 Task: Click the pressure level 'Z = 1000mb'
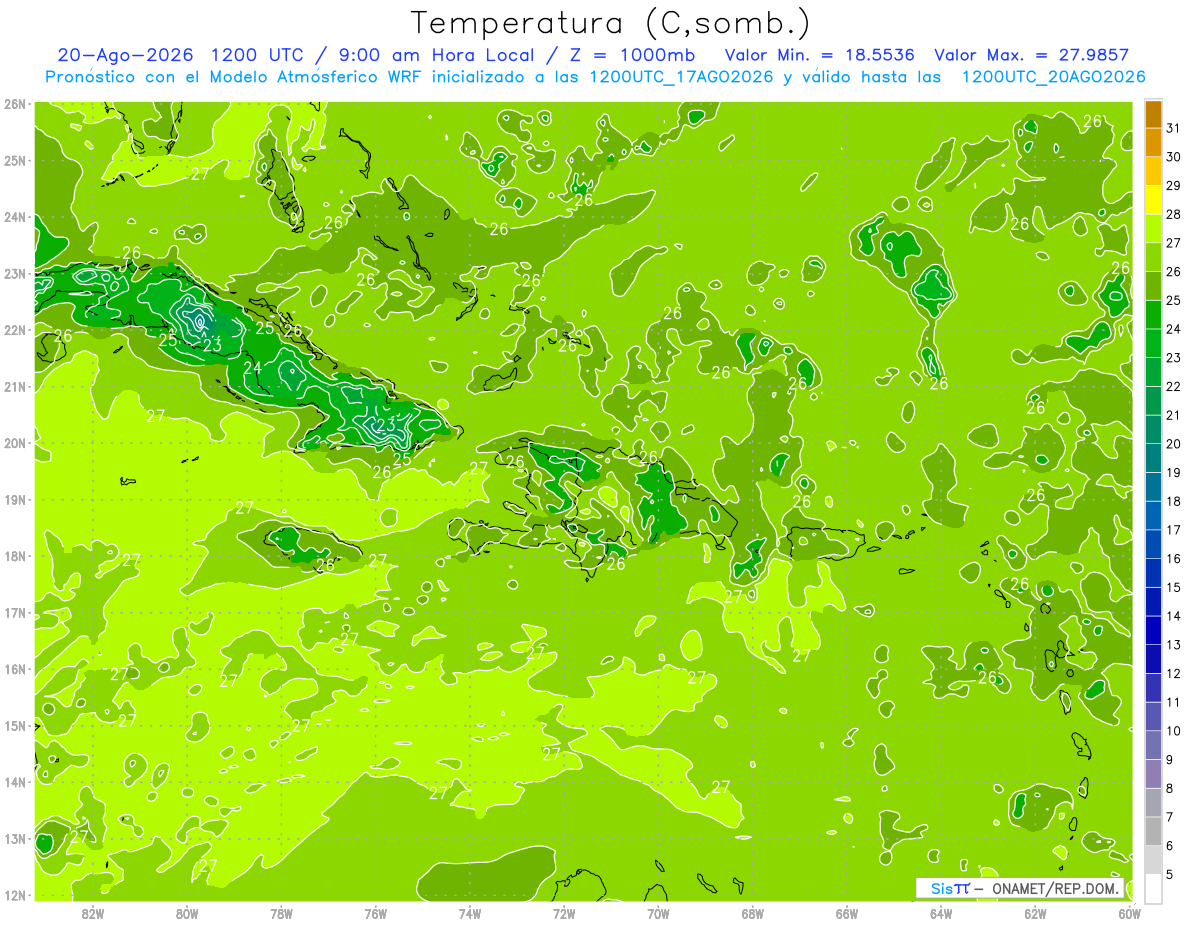click(632, 55)
